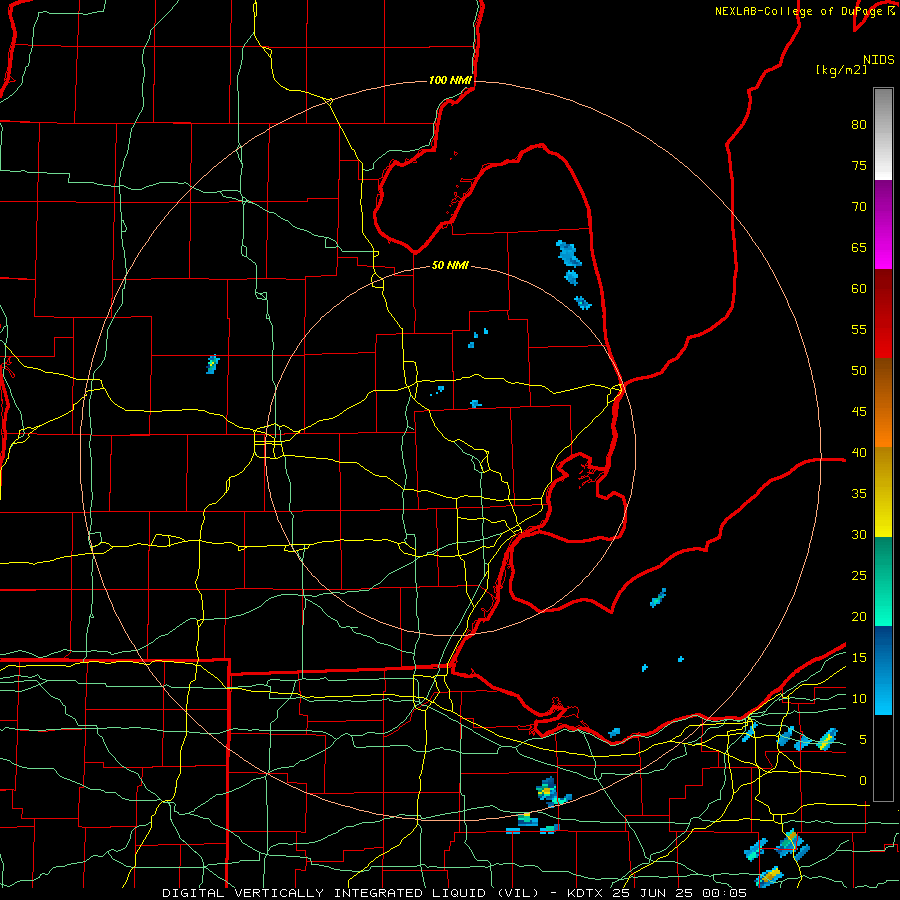Click the 75 value on the color scale

point(859,166)
